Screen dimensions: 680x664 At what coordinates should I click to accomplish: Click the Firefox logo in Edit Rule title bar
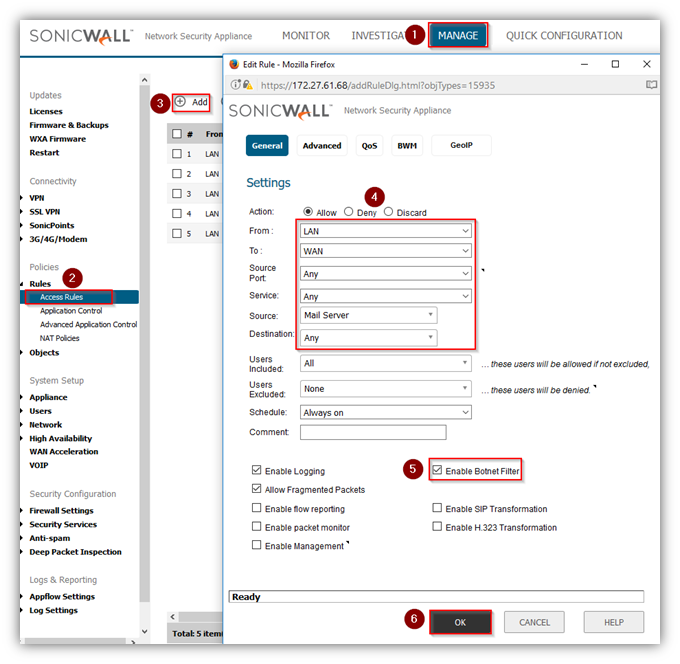pos(234,64)
